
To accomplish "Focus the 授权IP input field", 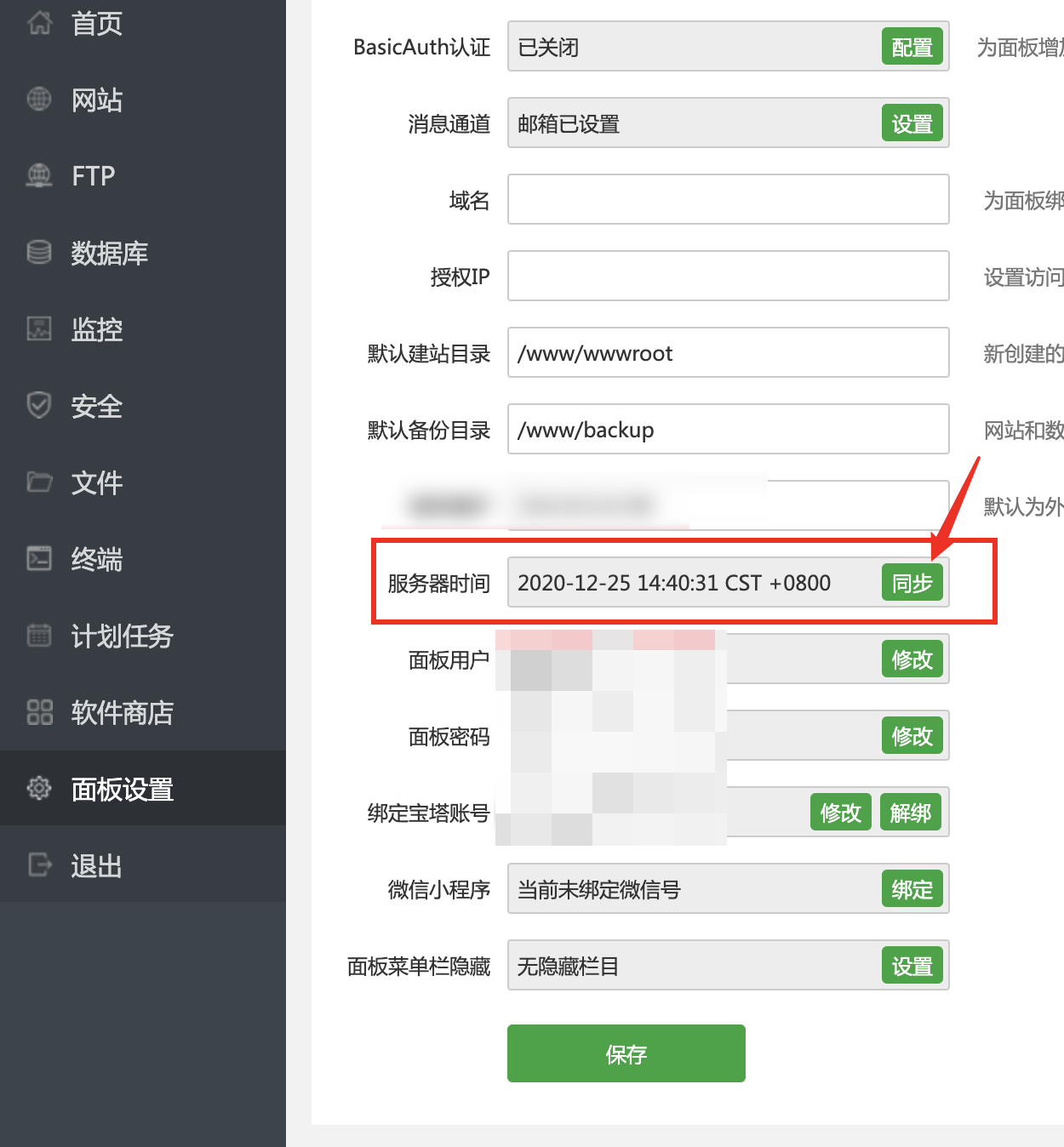I will coord(729,276).
